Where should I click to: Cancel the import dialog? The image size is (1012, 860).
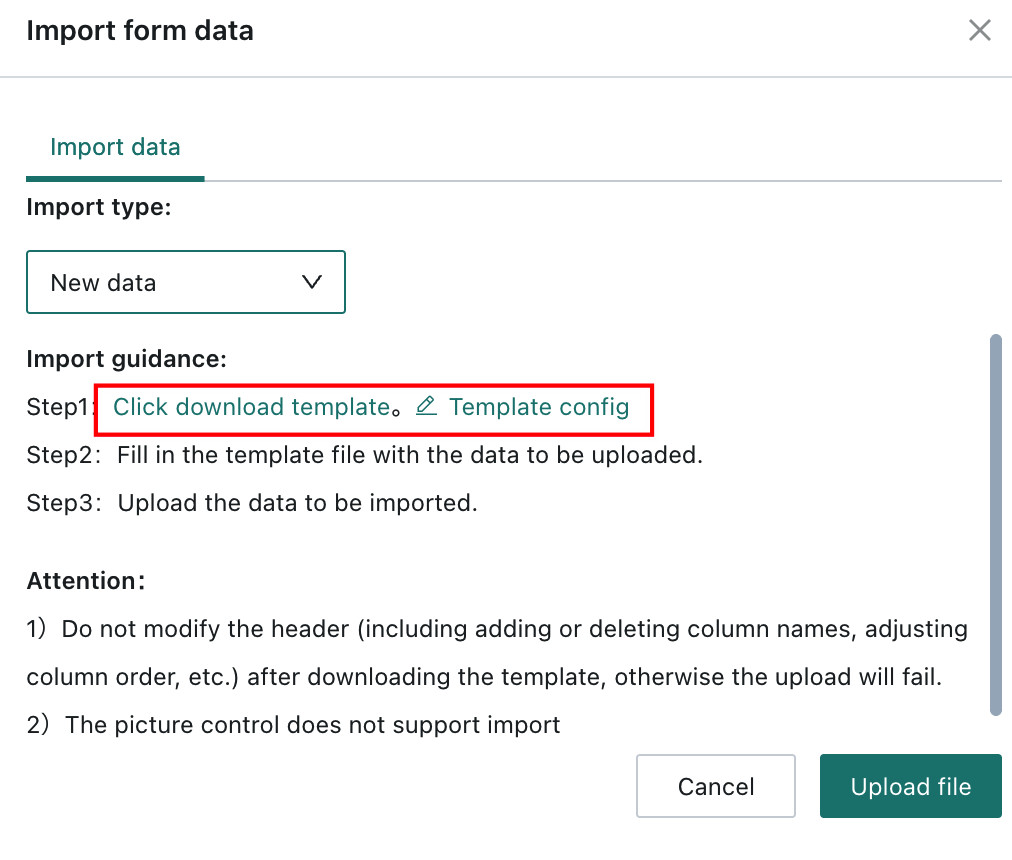tap(716, 786)
